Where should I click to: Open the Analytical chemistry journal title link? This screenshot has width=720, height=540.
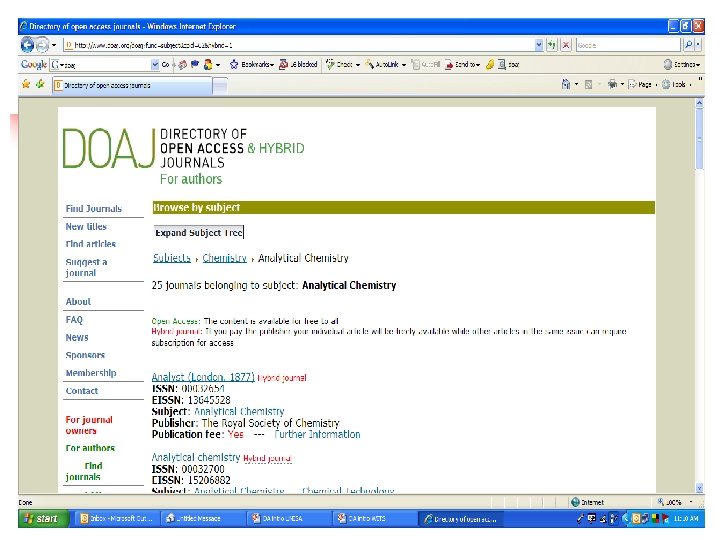196,457
